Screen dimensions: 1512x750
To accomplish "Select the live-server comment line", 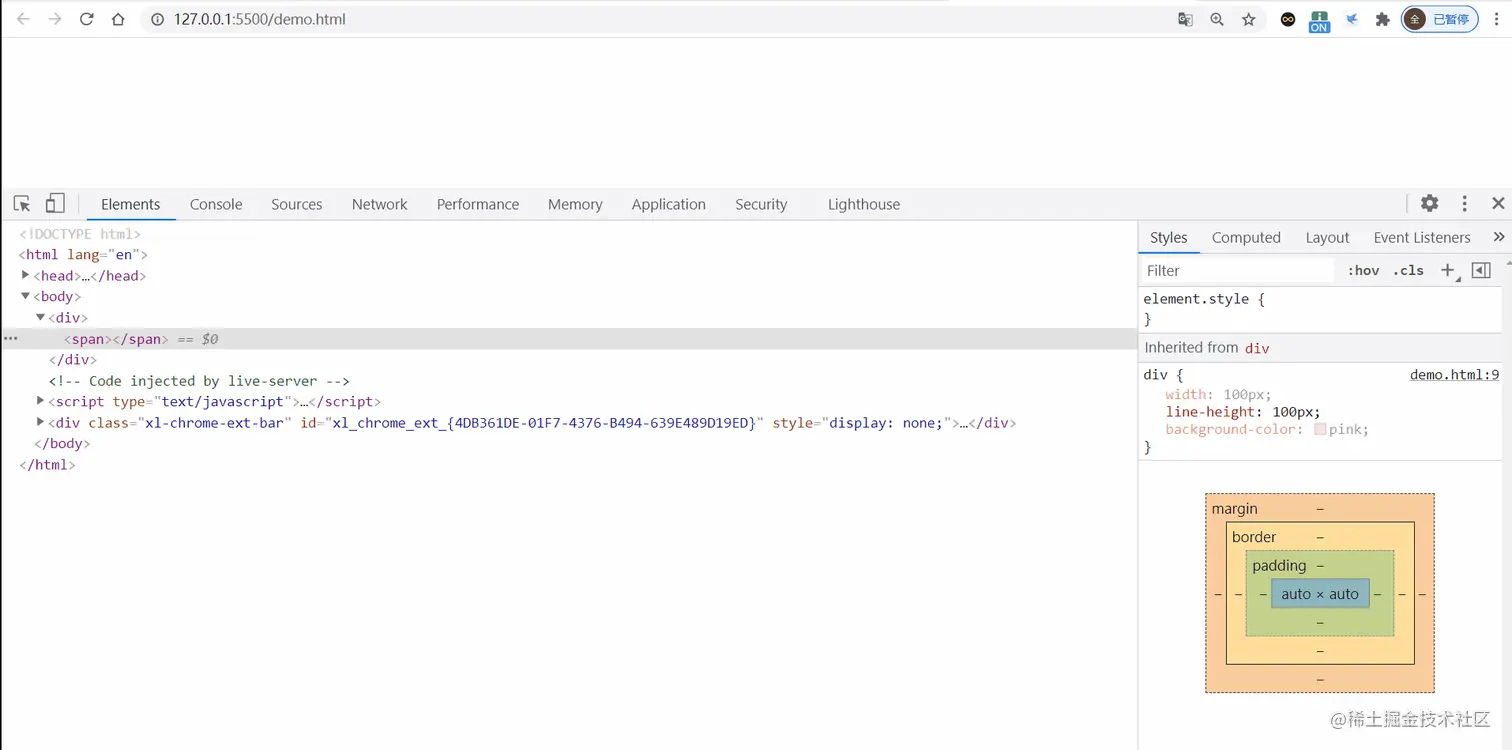I will click(199, 380).
